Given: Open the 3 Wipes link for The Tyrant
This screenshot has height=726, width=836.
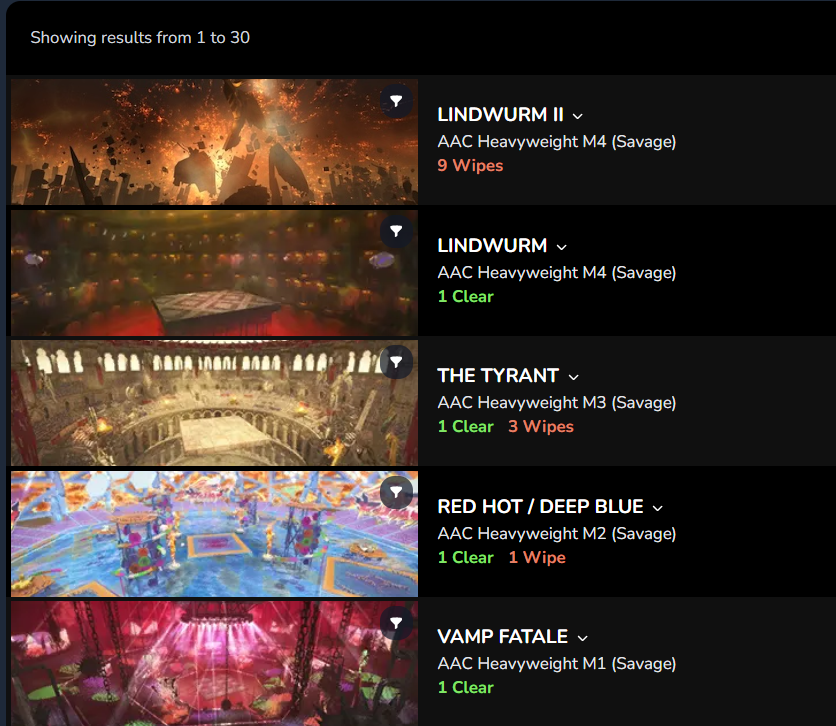Looking at the screenshot, I should coord(541,426).
